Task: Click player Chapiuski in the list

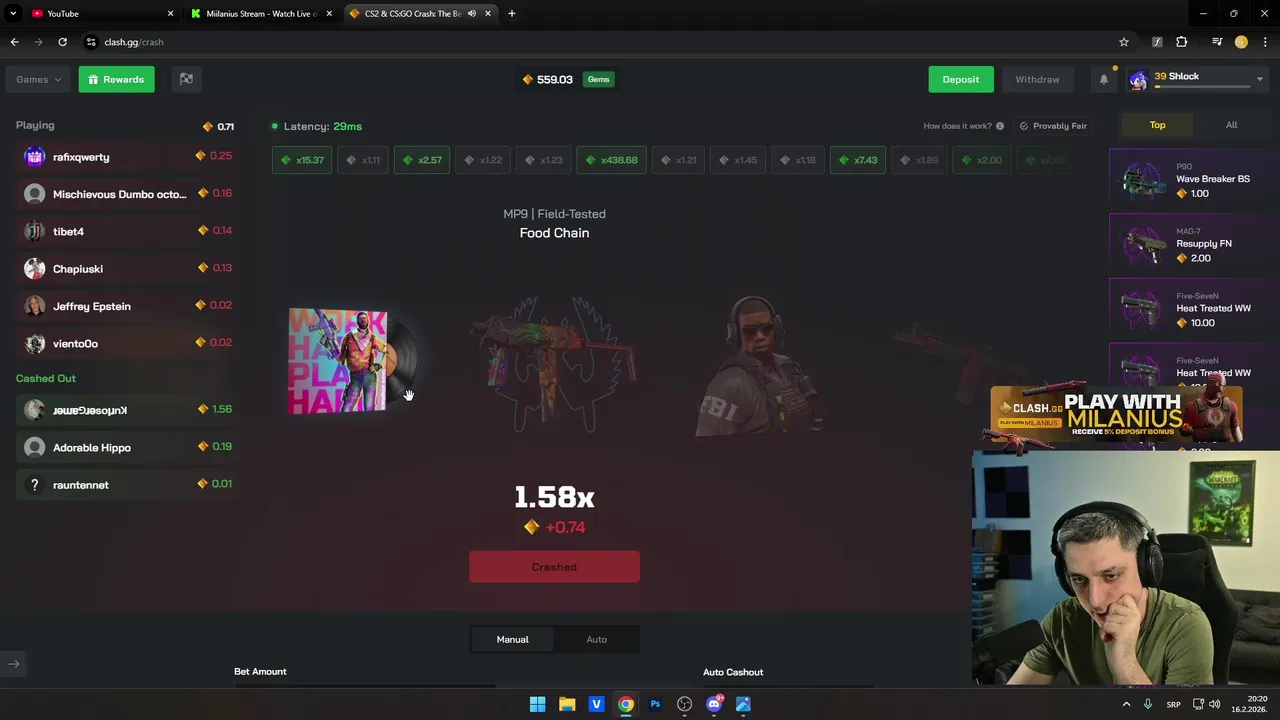Action: (126, 269)
